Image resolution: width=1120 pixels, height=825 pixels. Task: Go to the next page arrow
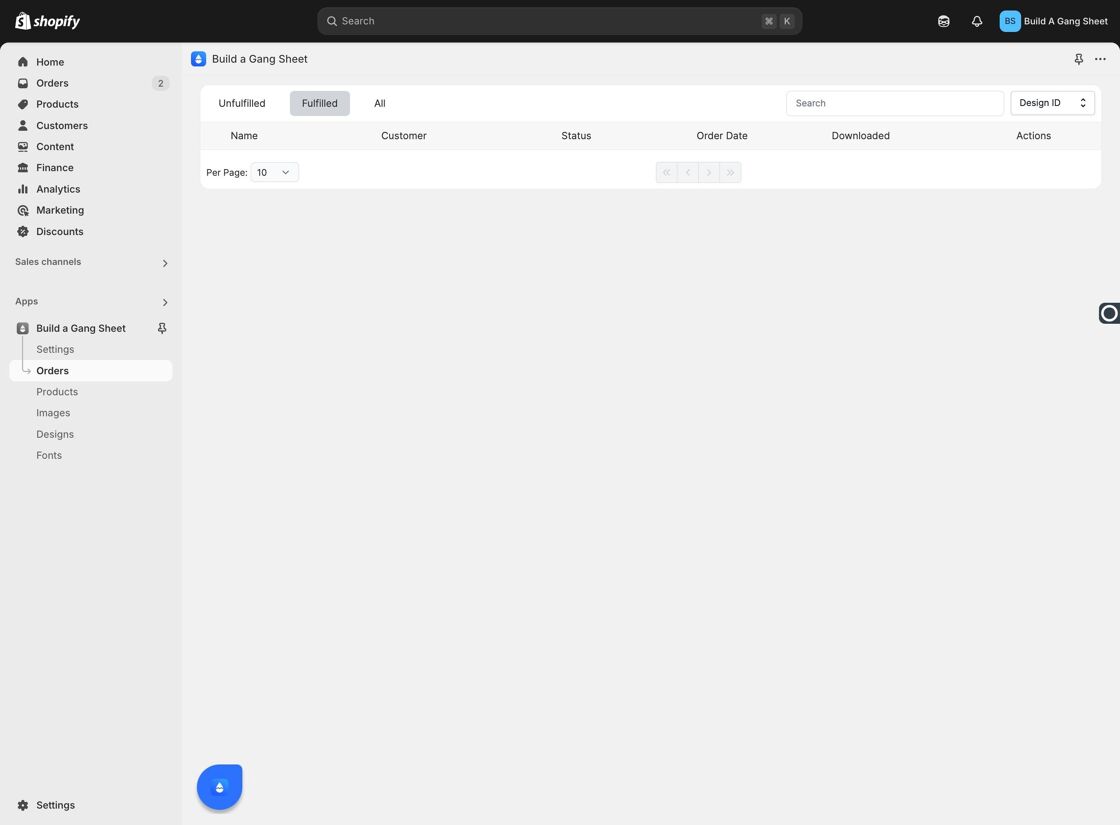[709, 172]
